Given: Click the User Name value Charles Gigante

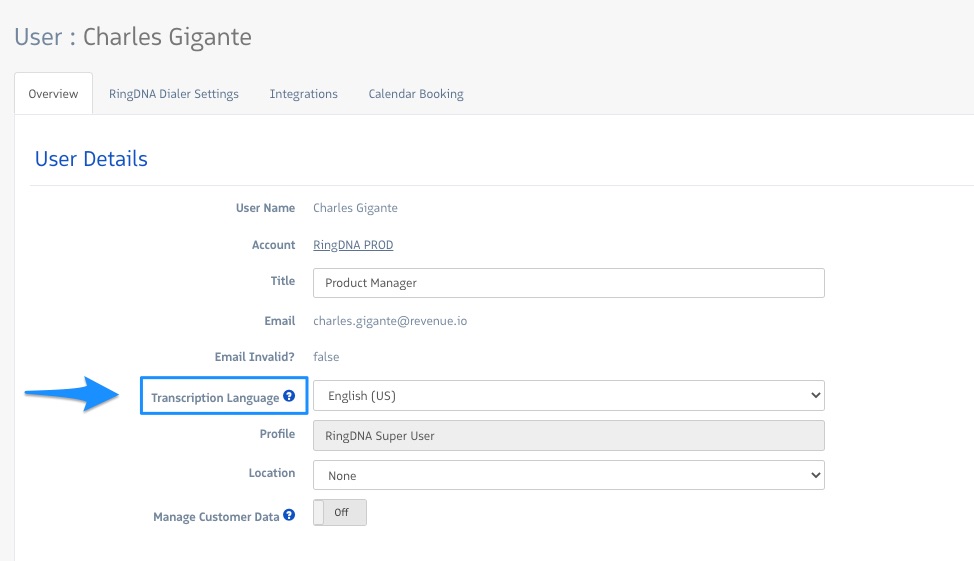Looking at the screenshot, I should (354, 208).
